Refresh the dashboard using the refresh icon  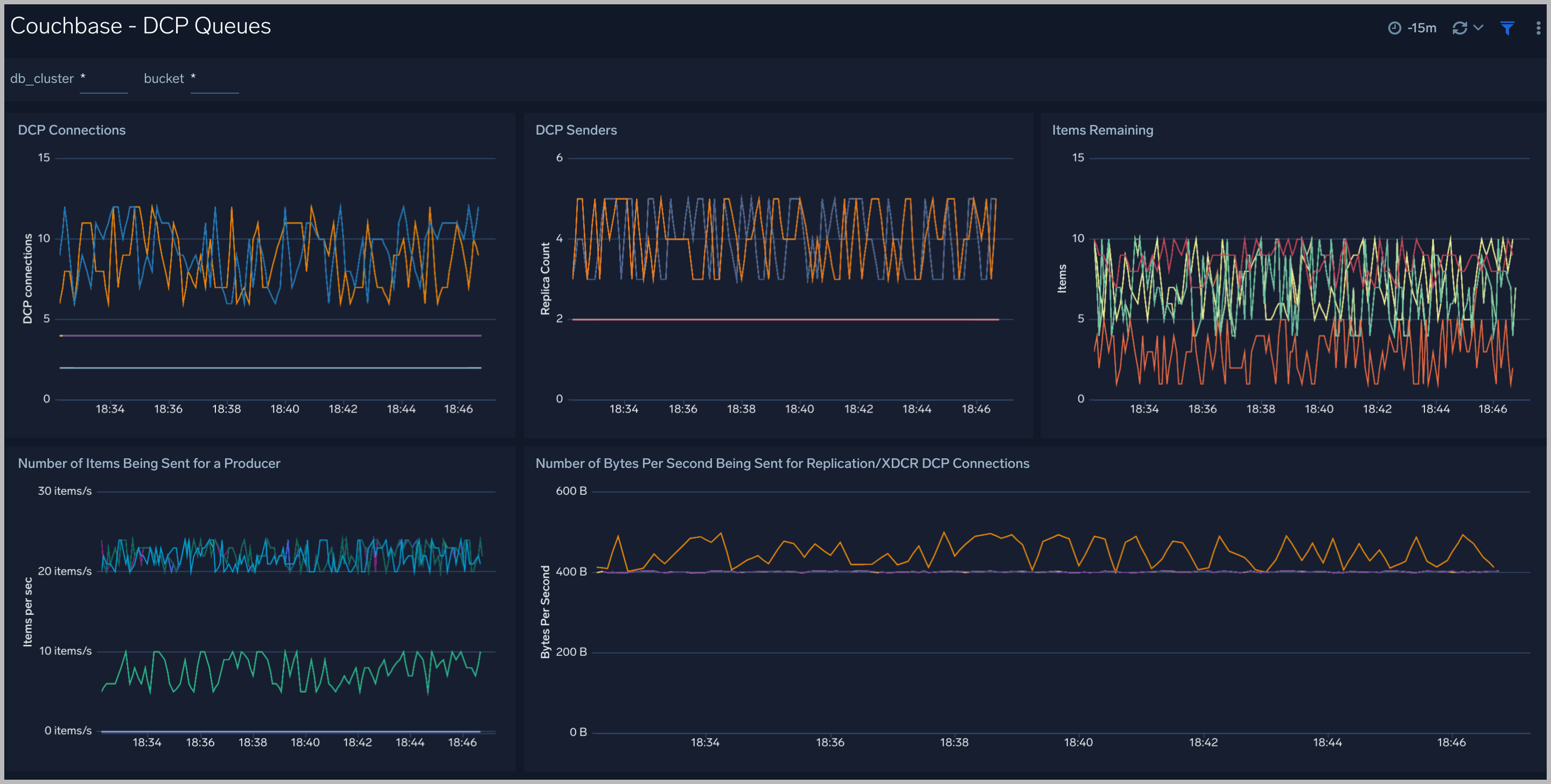click(1459, 27)
